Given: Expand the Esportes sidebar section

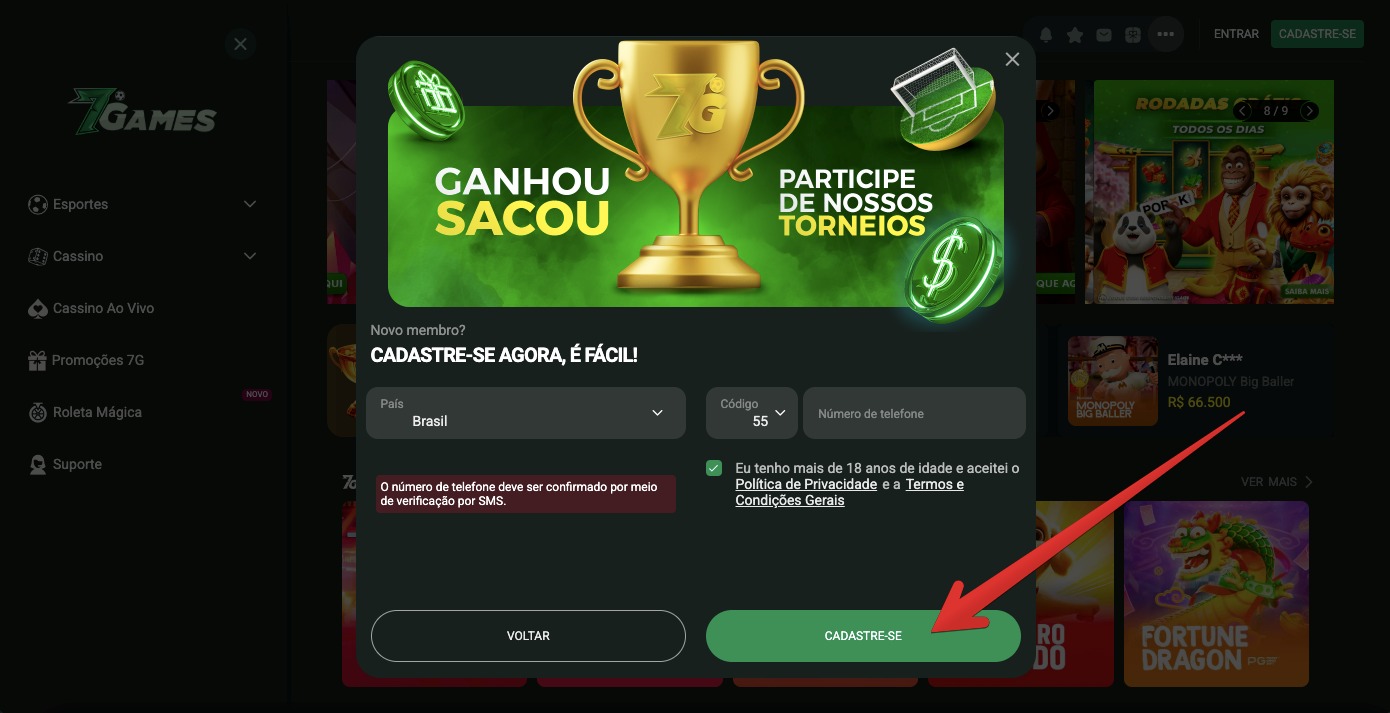Looking at the screenshot, I should coord(143,204).
